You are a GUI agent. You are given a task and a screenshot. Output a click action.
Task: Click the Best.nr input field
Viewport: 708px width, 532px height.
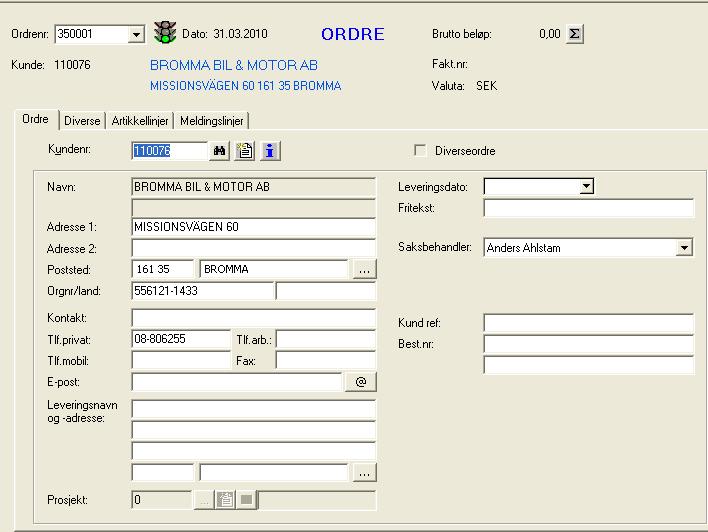pyautogui.click(x=588, y=344)
